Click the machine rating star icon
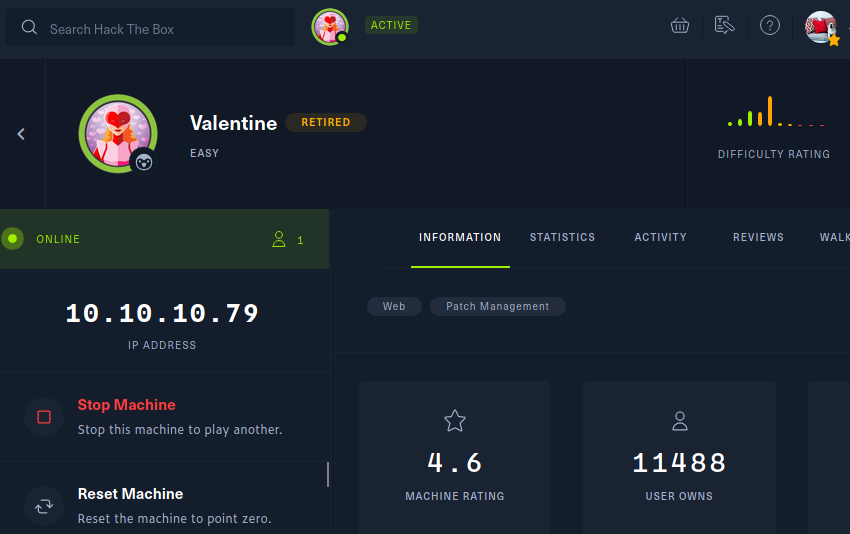The width and height of the screenshot is (850, 534). [455, 421]
